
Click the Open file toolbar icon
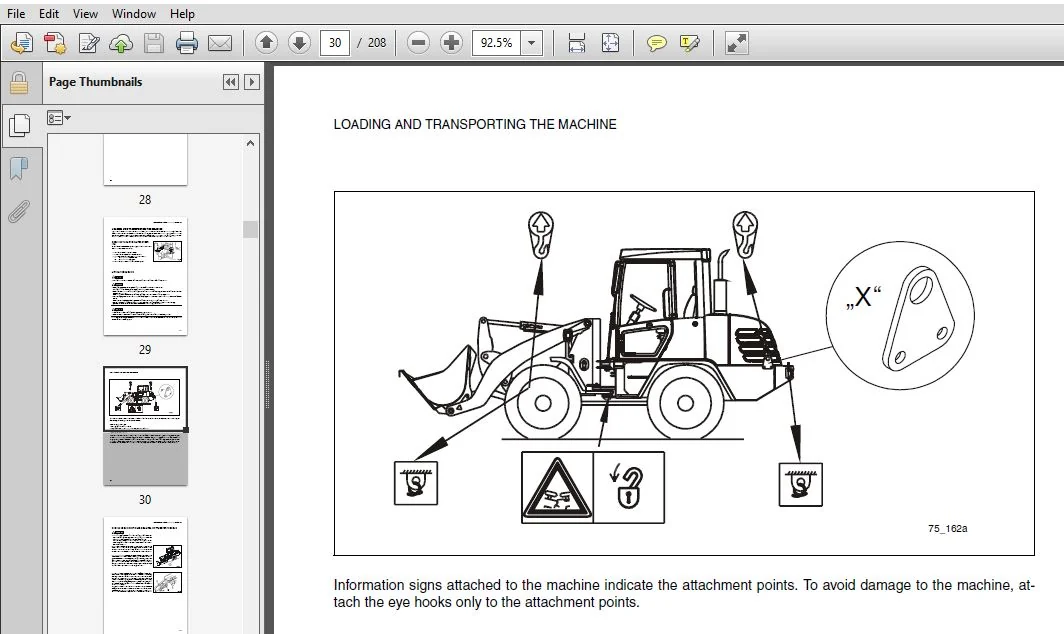click(x=22, y=43)
